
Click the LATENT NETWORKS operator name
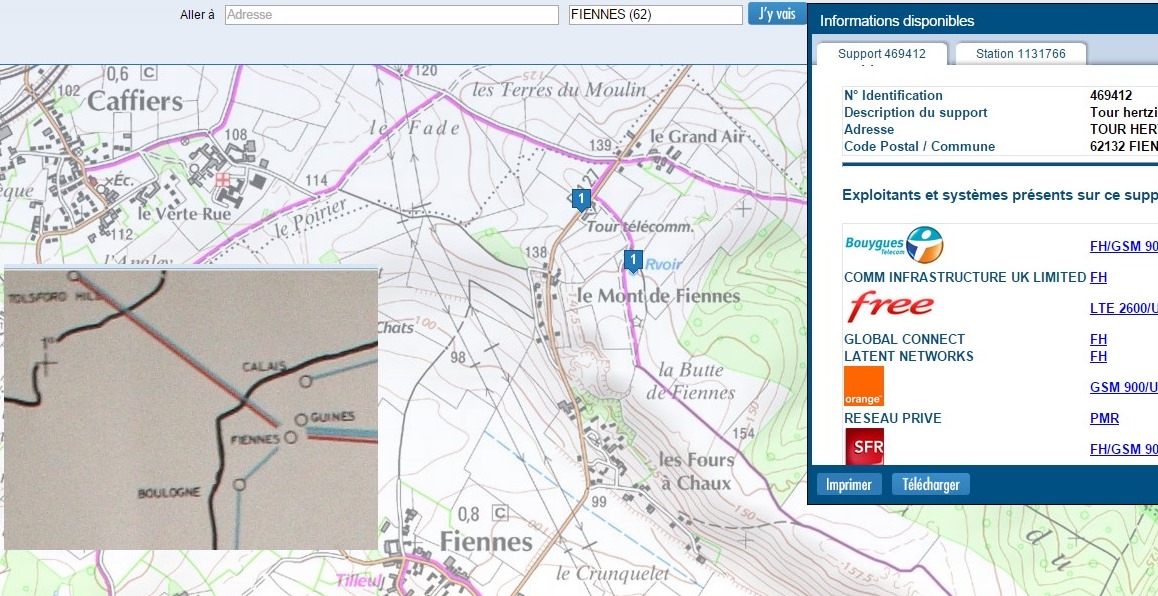click(x=908, y=356)
